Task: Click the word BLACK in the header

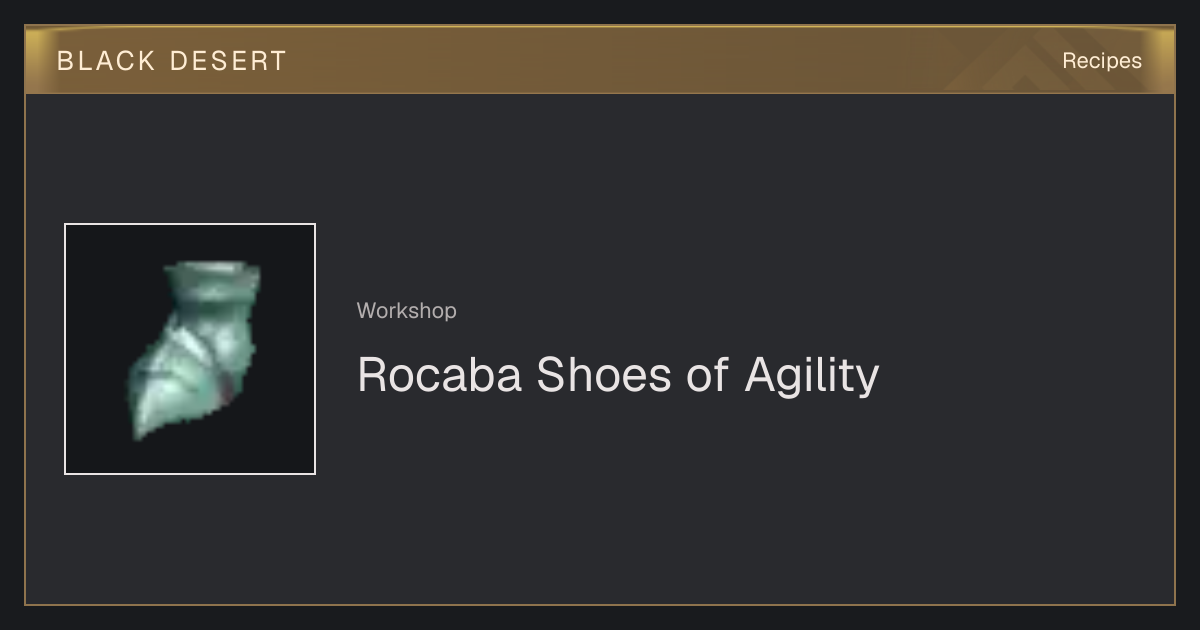Action: click(106, 61)
